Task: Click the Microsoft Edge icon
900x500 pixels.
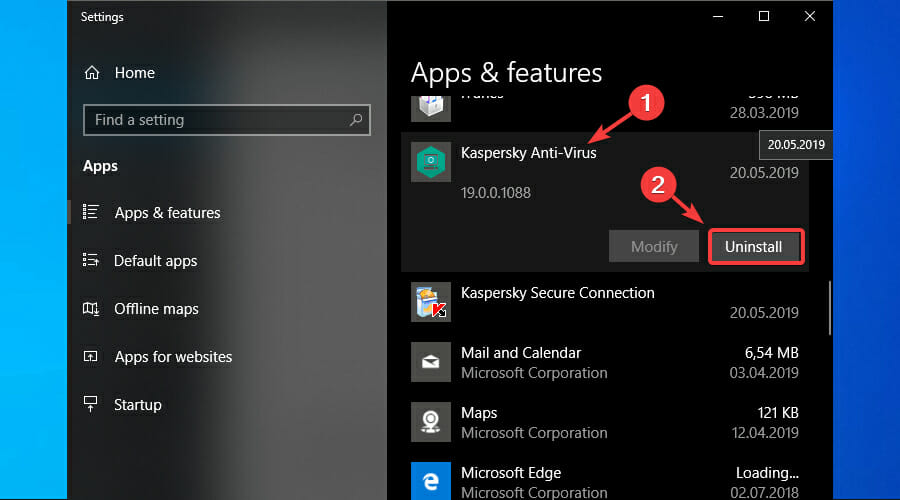Action: [x=430, y=481]
